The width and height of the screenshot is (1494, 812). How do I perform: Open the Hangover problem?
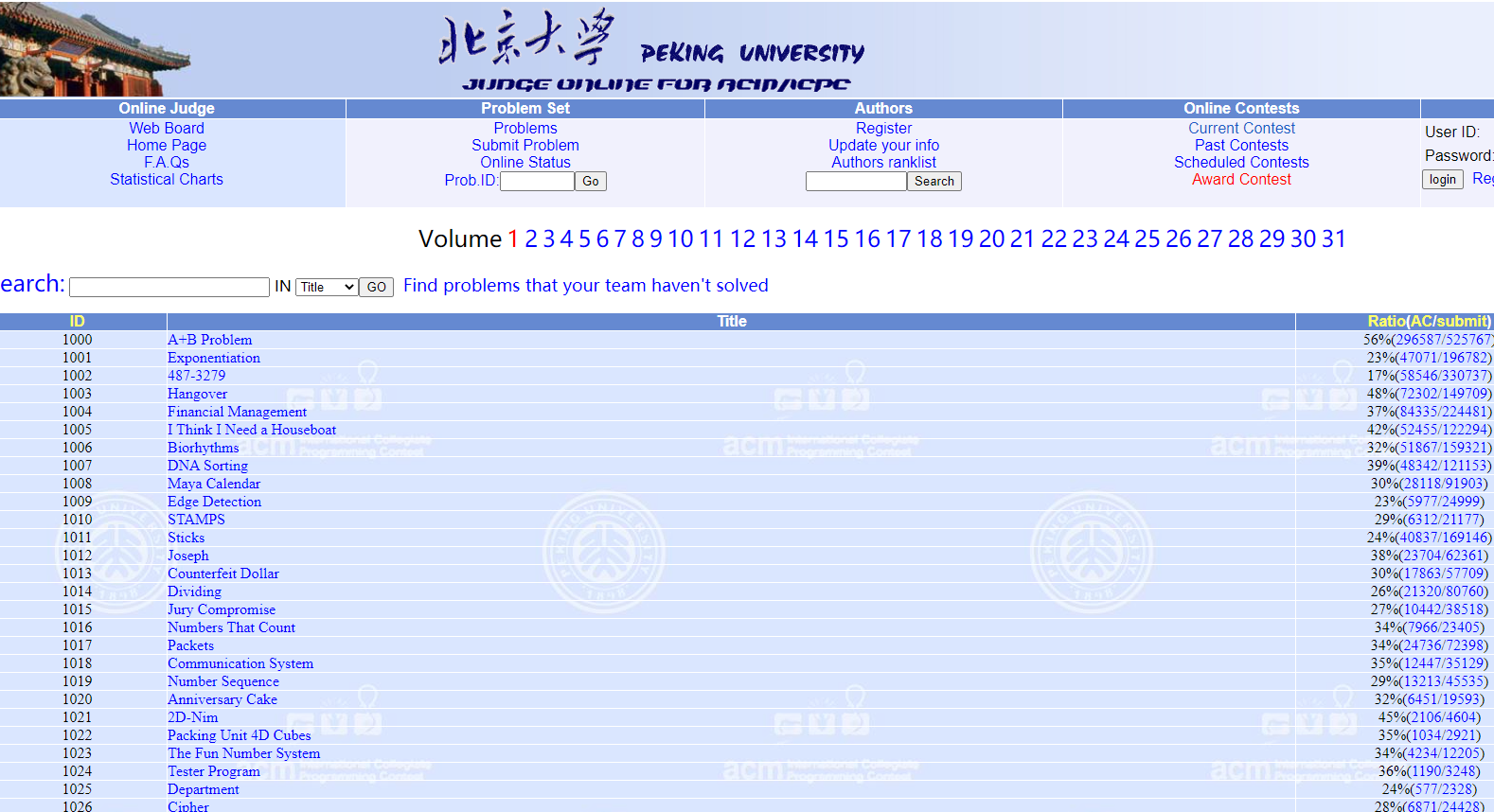click(x=198, y=394)
